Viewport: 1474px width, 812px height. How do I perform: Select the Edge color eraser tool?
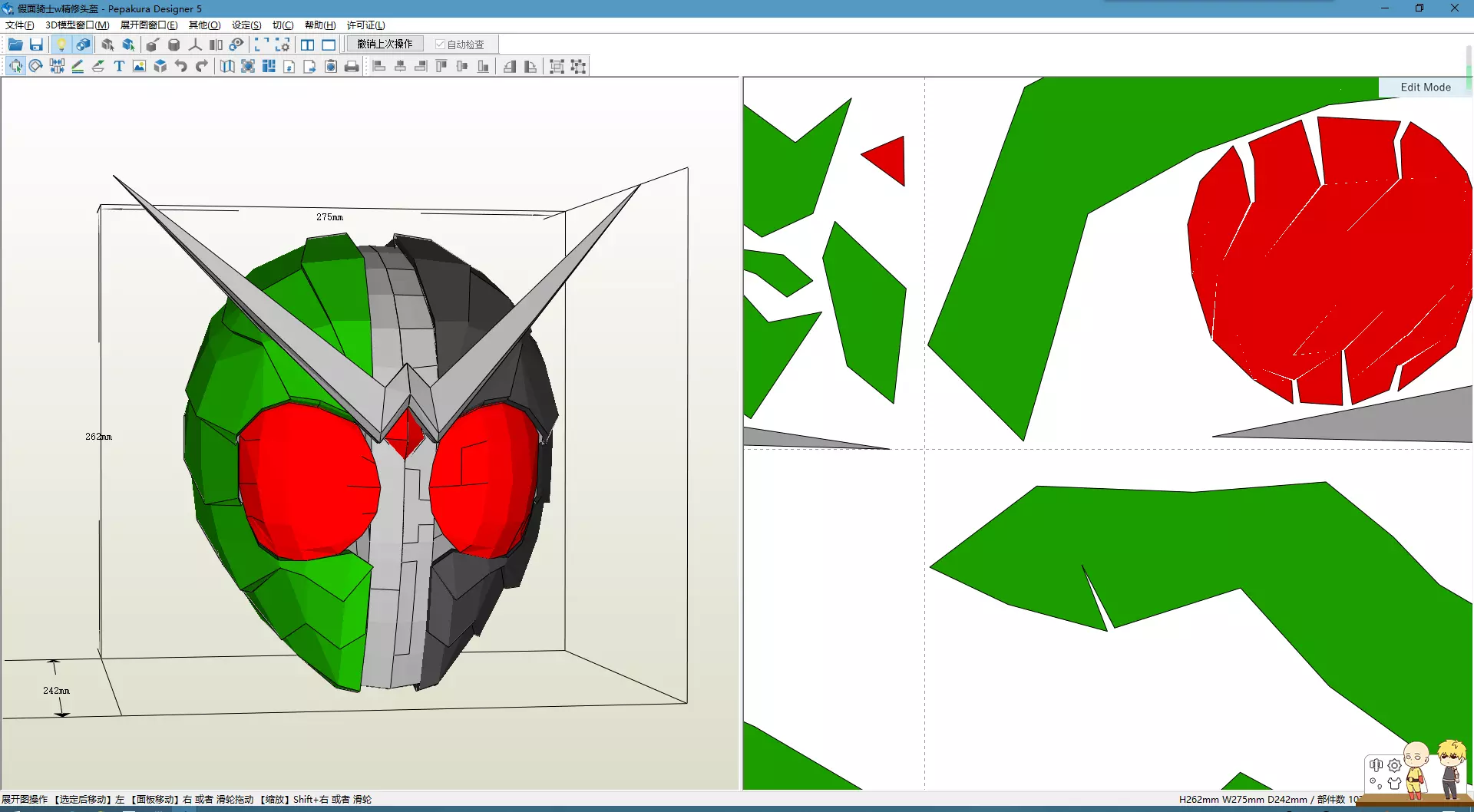[98, 66]
